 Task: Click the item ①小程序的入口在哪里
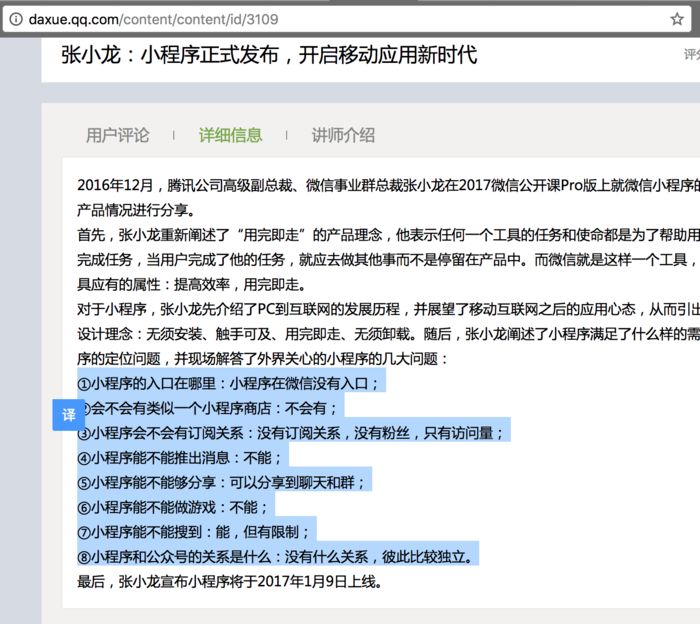pyautogui.click(x=228, y=383)
